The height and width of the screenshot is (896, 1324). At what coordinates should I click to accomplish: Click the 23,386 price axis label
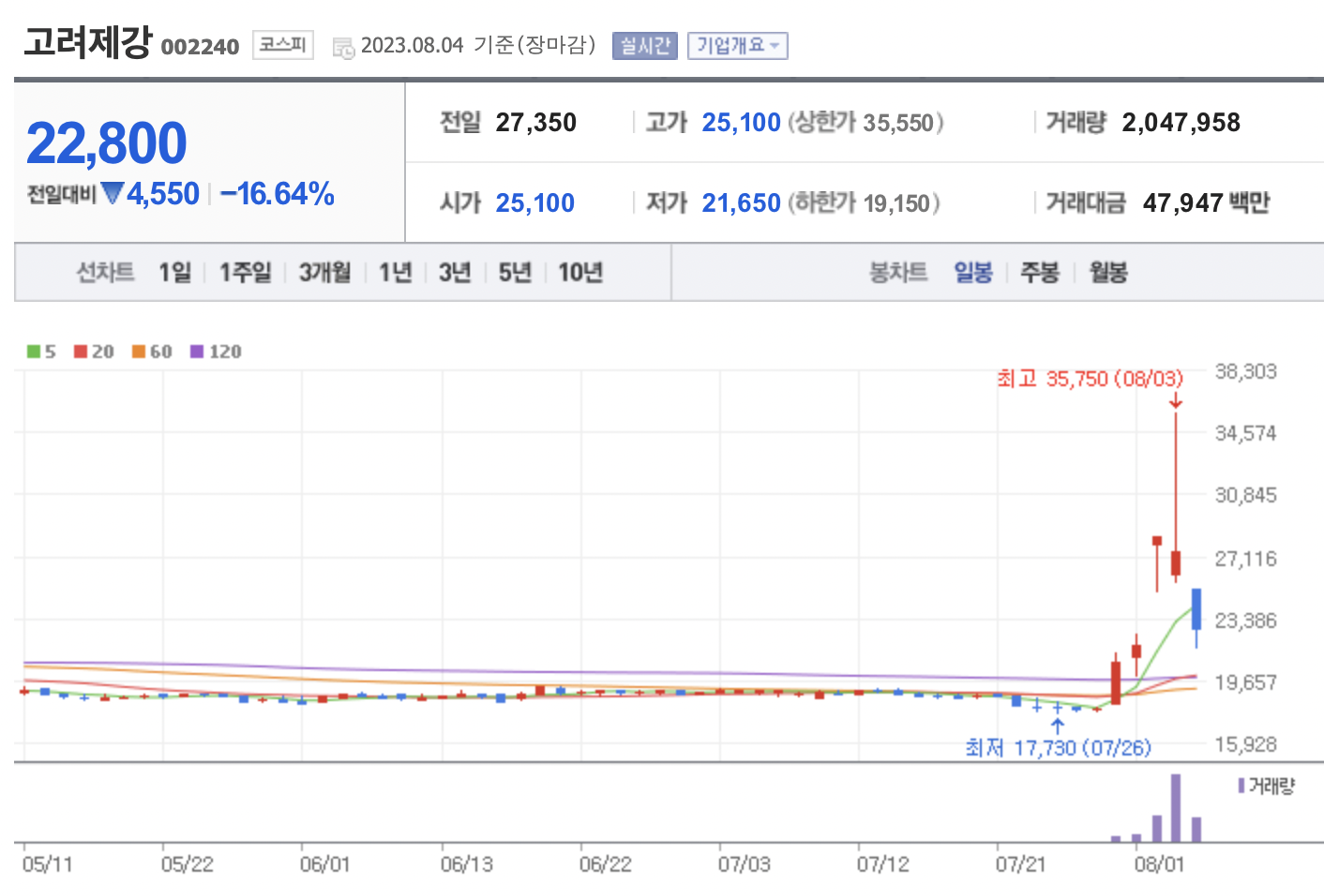(x=1246, y=620)
